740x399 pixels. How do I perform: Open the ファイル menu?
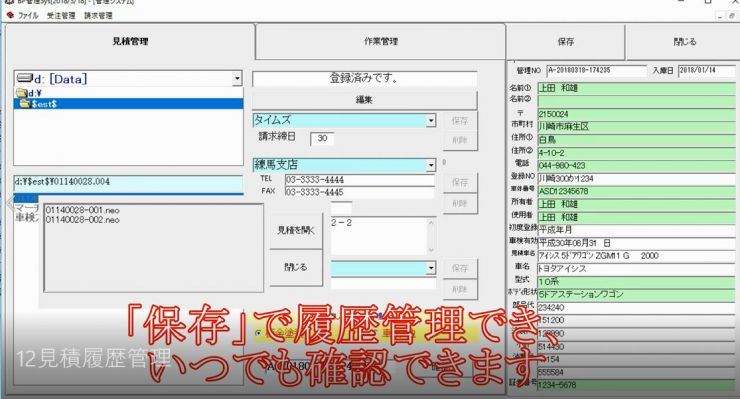[x=28, y=16]
